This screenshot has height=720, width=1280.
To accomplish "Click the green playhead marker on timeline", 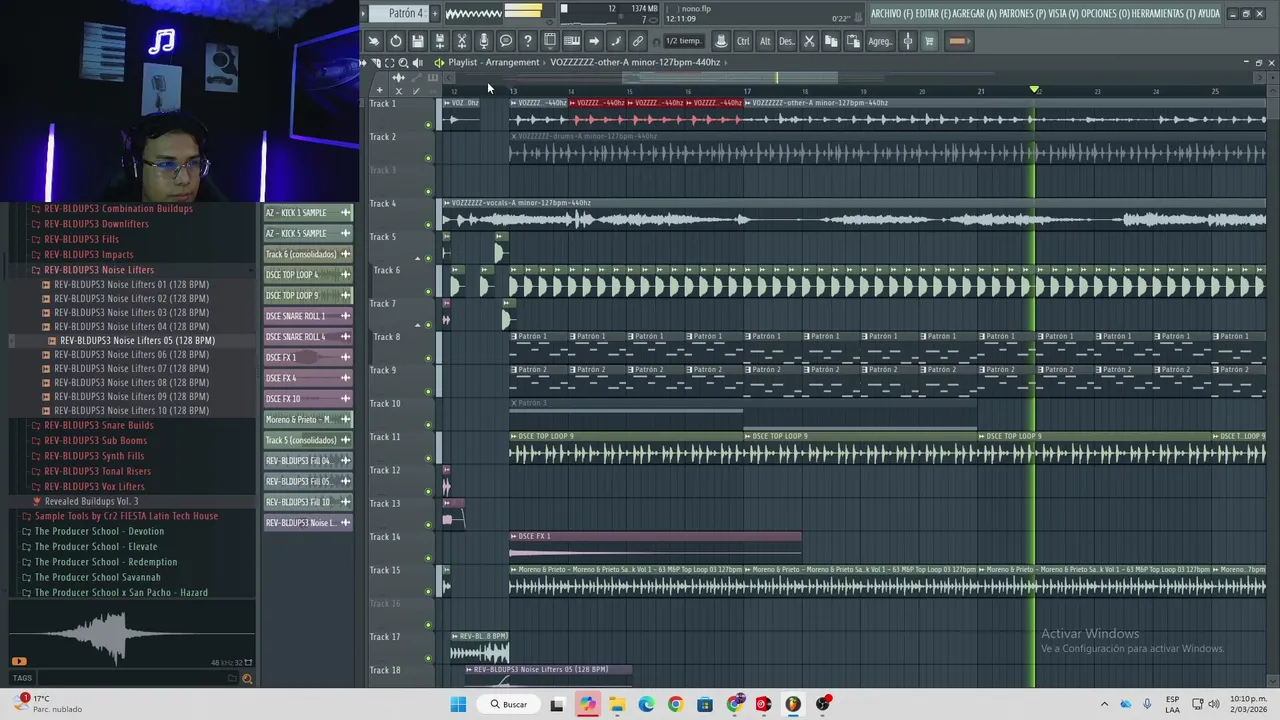I will (1034, 90).
